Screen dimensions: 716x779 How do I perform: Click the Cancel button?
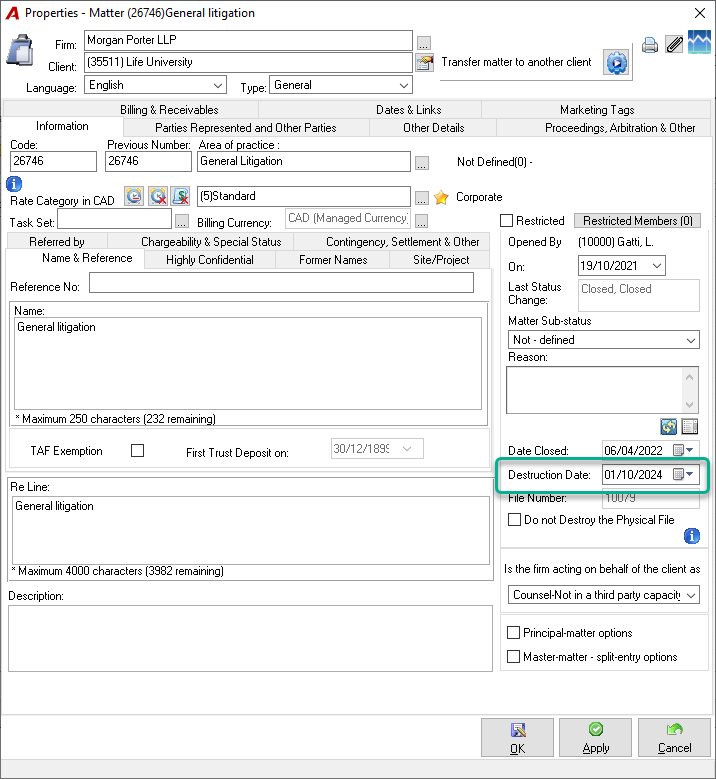[674, 738]
